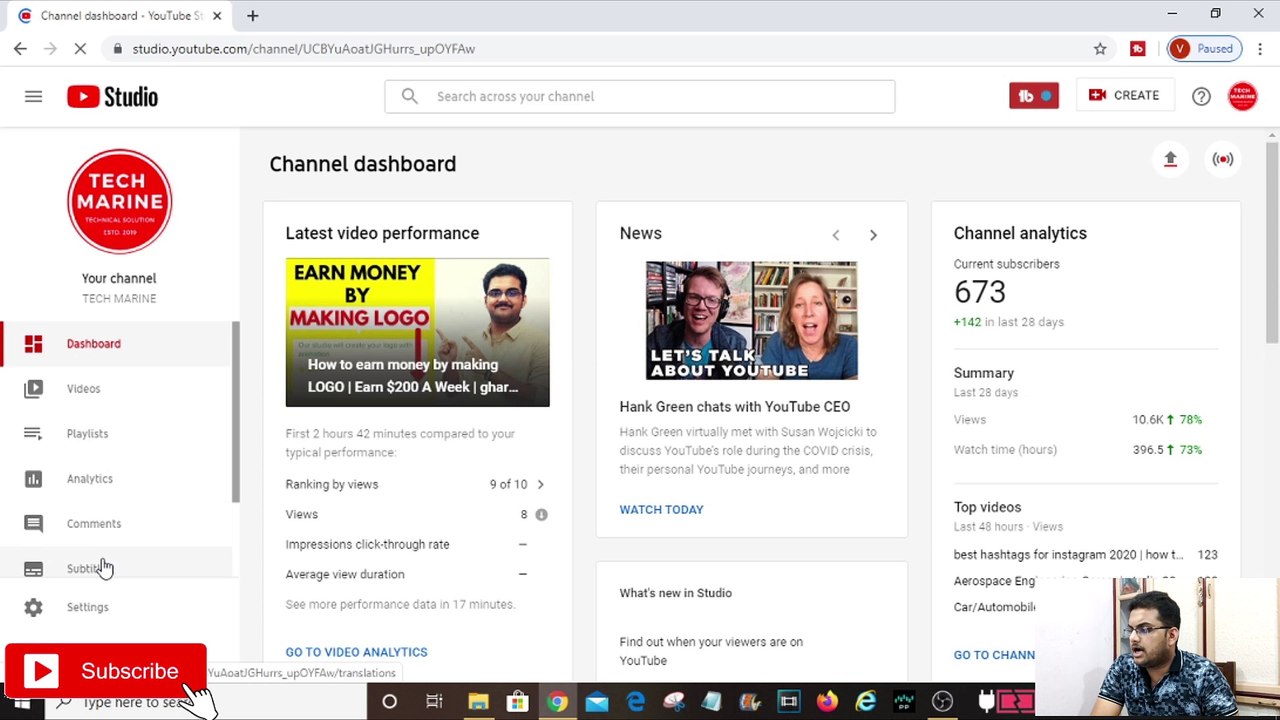Open Comments in the left sidebar
The image size is (1280, 720).
[x=93, y=524]
